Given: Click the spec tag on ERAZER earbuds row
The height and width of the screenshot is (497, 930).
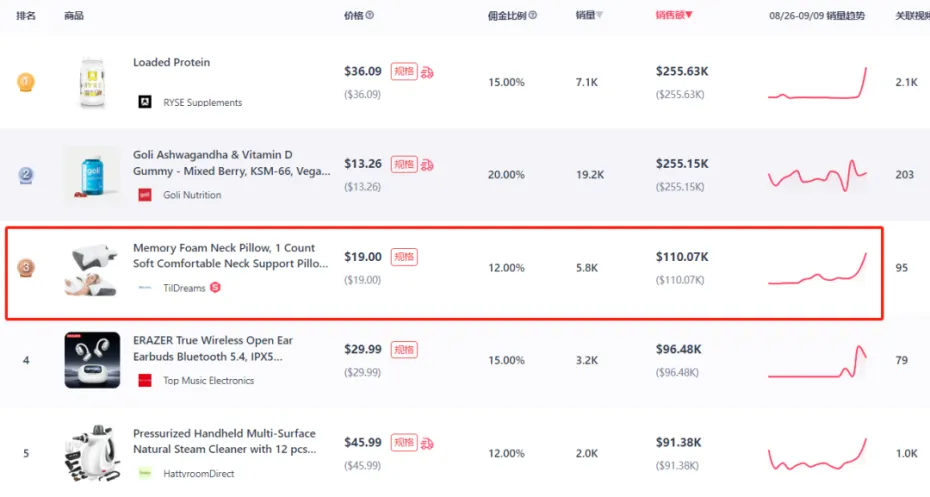Looking at the screenshot, I should (404, 349).
